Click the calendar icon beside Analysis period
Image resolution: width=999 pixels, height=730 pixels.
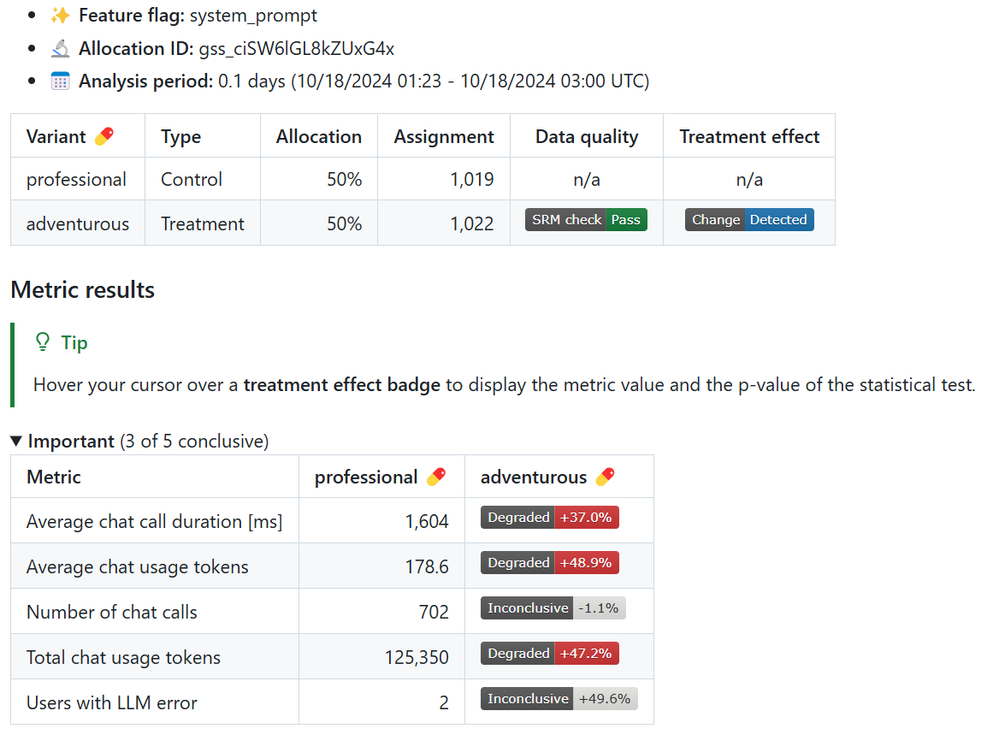pos(60,81)
